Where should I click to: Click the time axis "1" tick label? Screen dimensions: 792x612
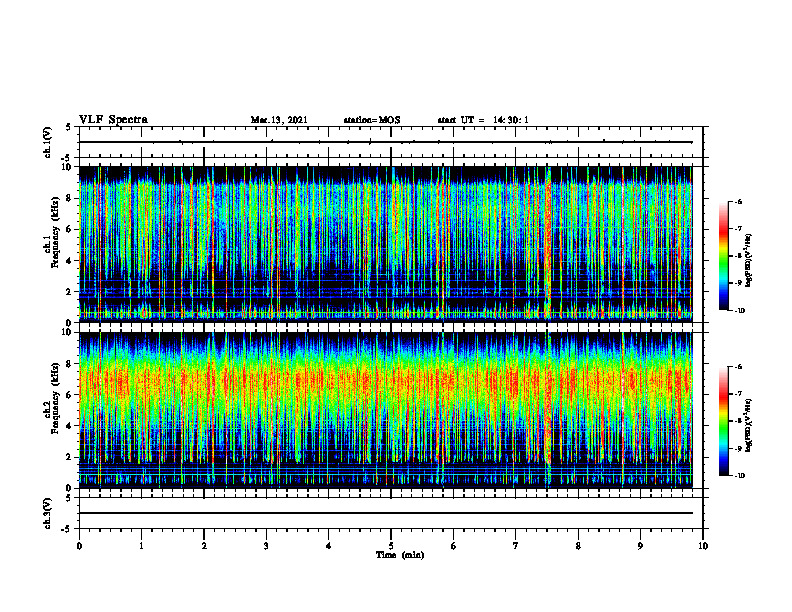click(142, 546)
